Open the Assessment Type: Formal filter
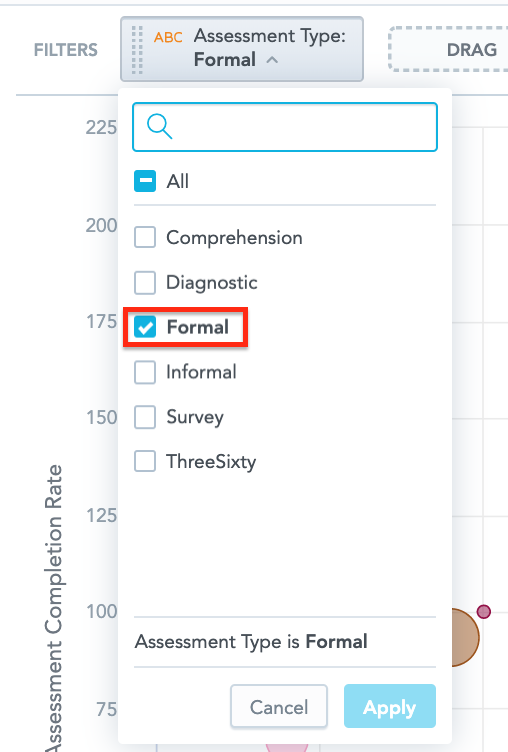Screen dimensions: 508x752 (242, 49)
